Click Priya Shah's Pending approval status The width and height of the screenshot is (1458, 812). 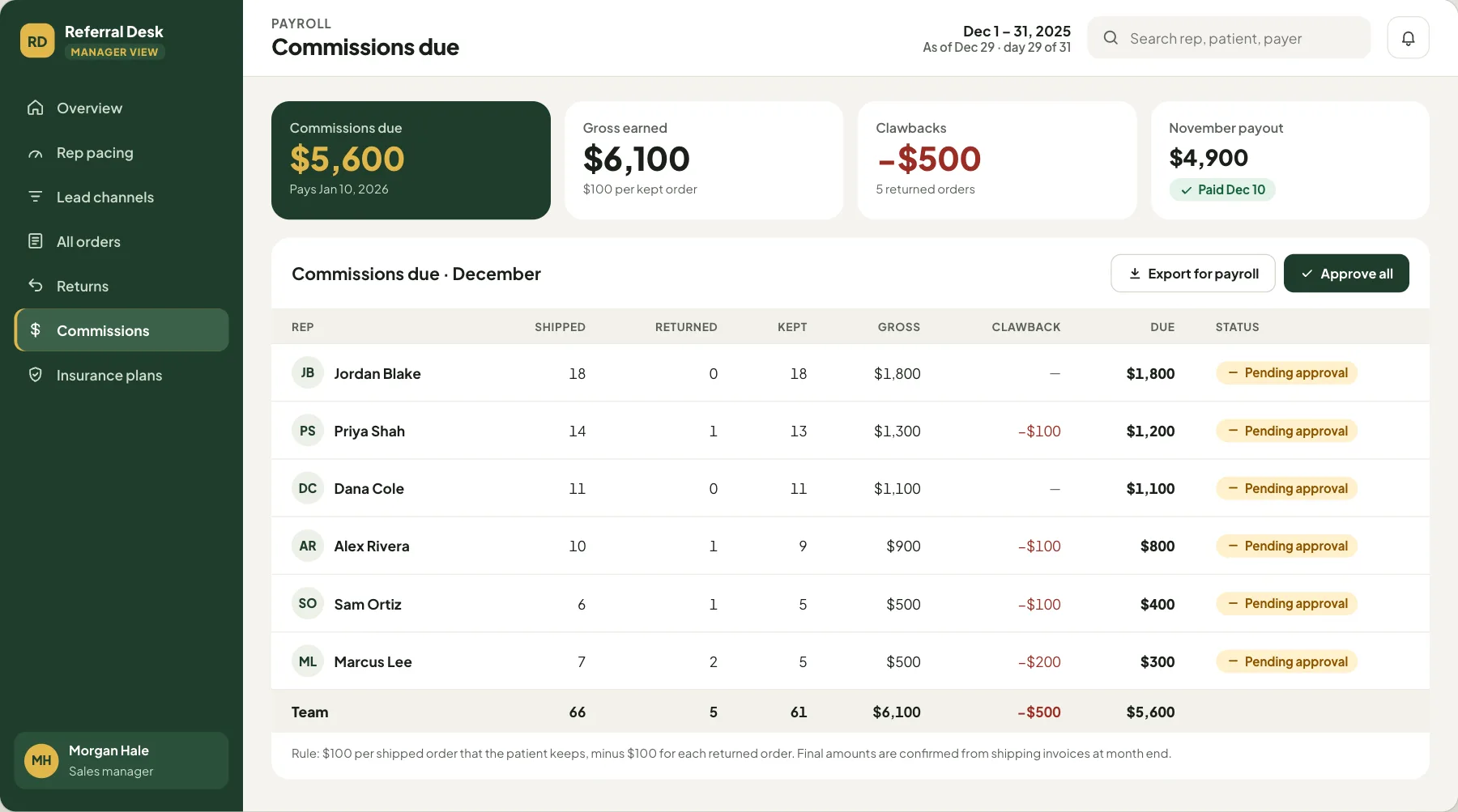1286,431
